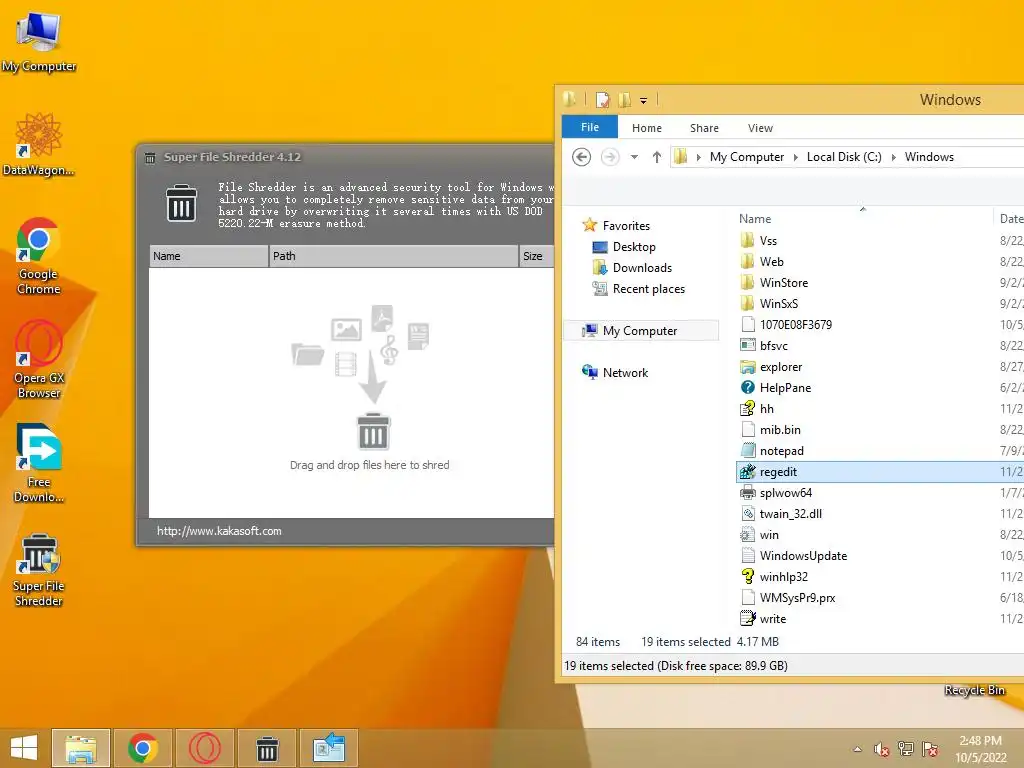This screenshot has width=1024, height=768.
Task: Open Google Chrome desktop shortcut
Action: pyautogui.click(x=39, y=255)
